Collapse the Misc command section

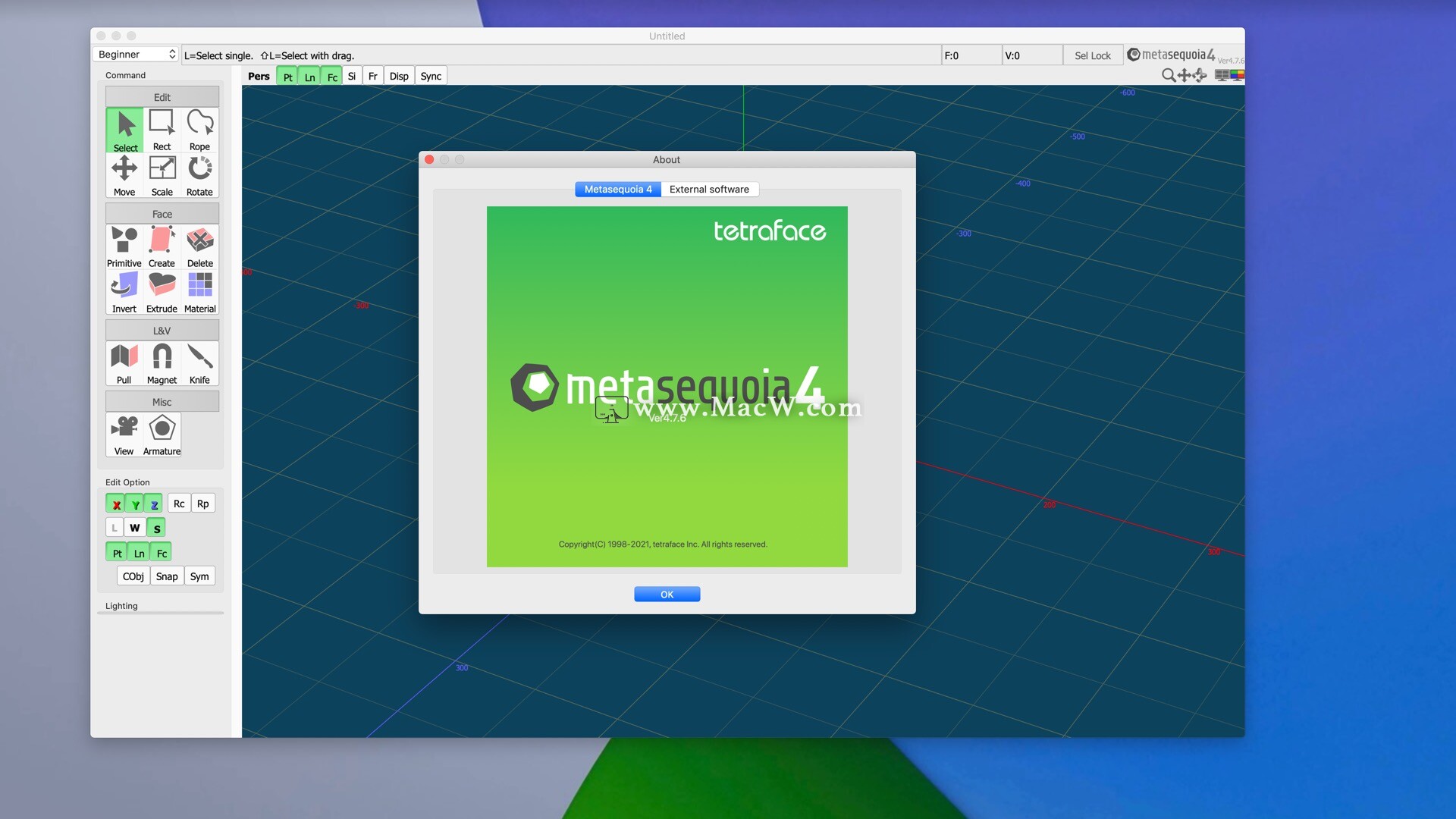point(162,402)
